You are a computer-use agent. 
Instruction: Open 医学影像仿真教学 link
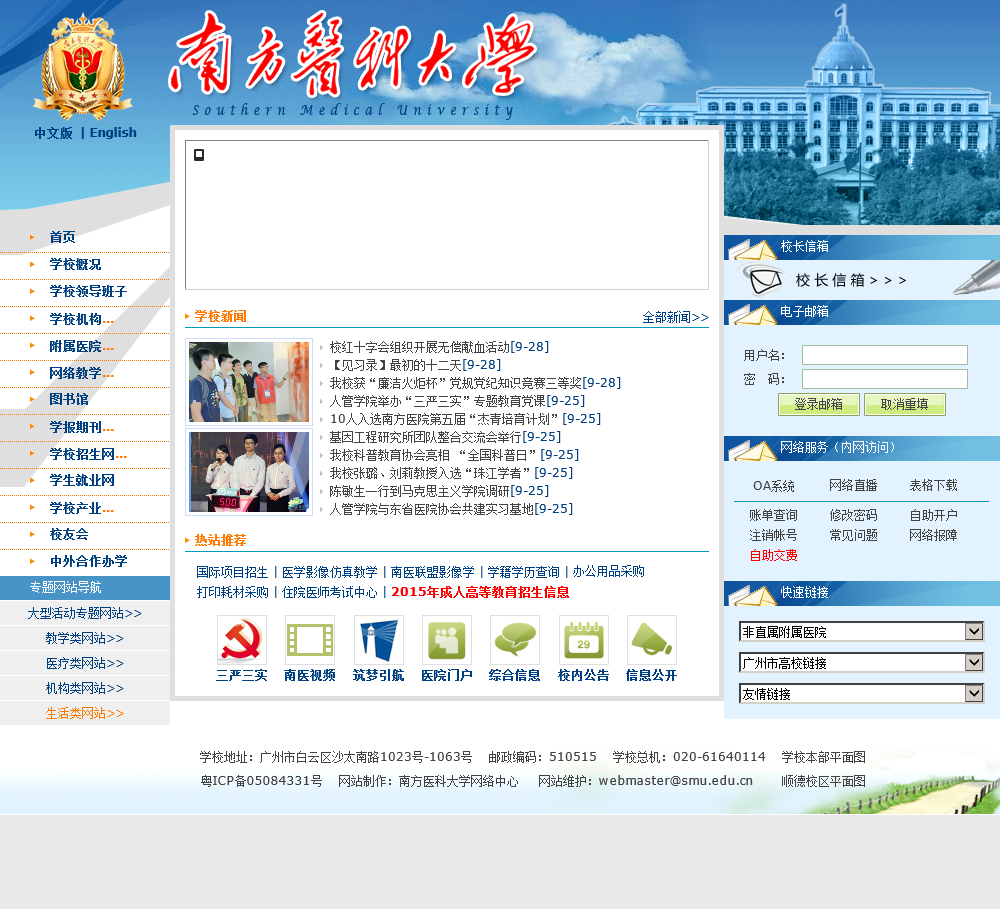pyautogui.click(x=330, y=572)
